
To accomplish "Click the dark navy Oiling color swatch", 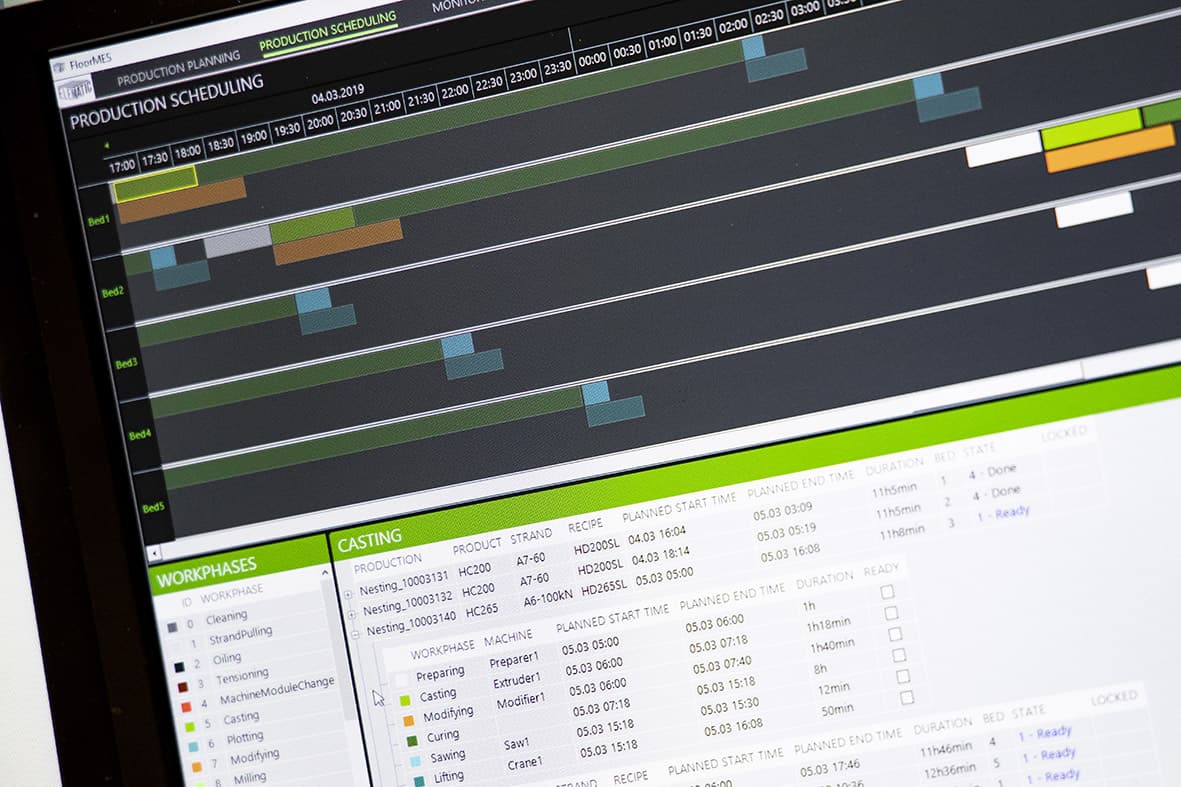I will tap(179, 667).
